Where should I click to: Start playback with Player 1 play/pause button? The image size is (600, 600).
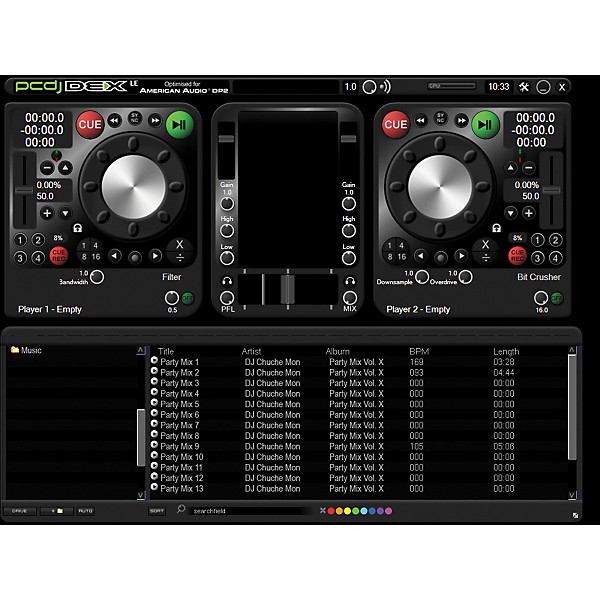coord(179,125)
